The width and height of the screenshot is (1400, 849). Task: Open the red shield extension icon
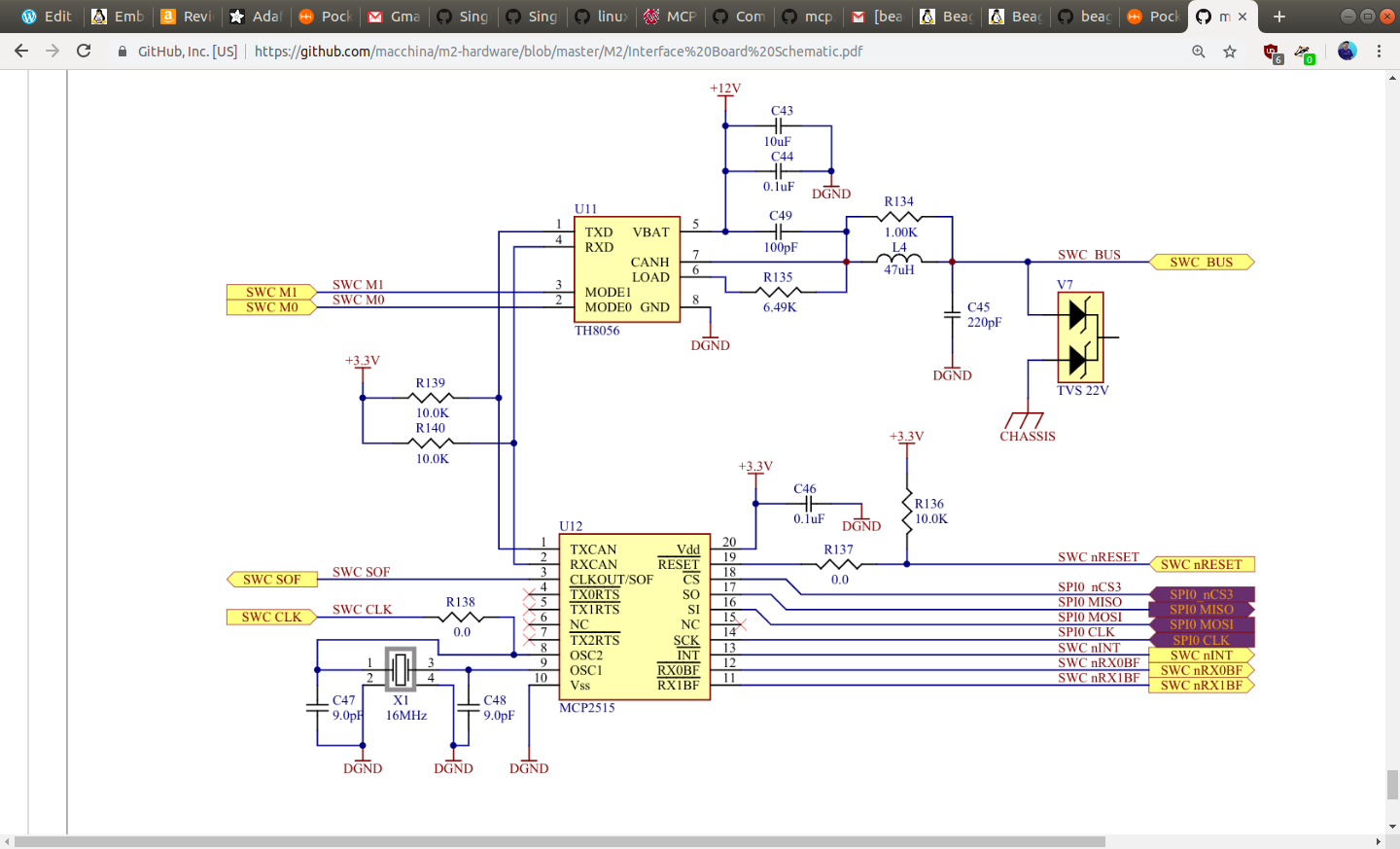tap(1272, 53)
